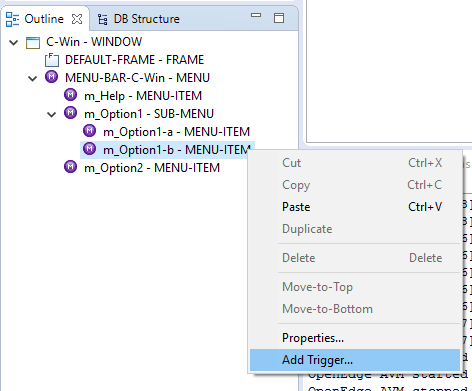Close the Outline view tab
Viewport: 472px width, 391px height.
click(77, 19)
